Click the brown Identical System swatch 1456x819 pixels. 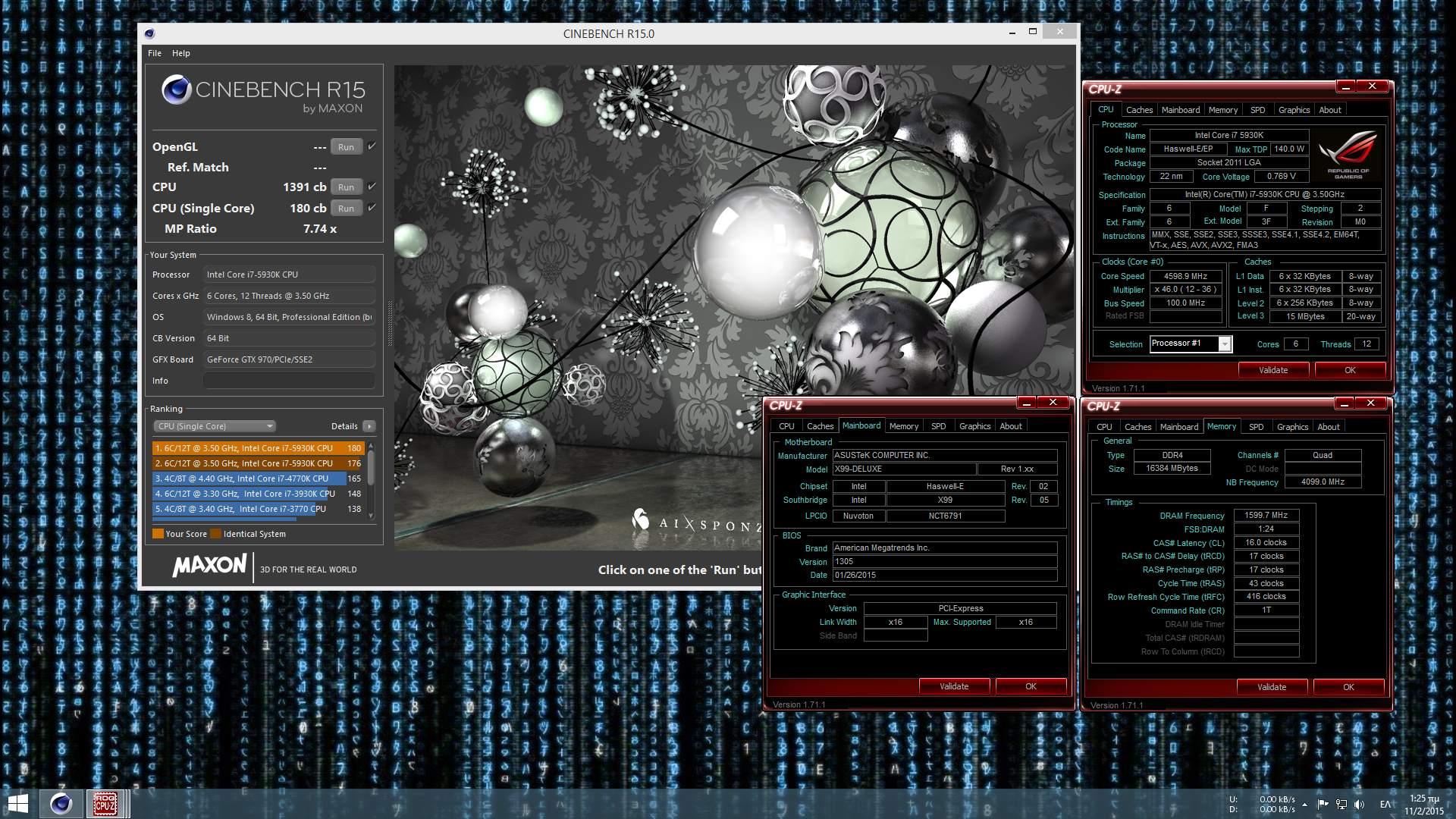(215, 534)
